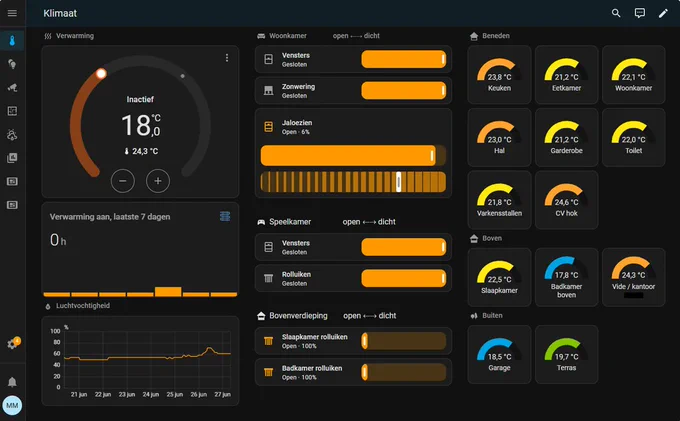Click the 'Beneden' section heading
The image size is (680, 421).
[496, 36]
